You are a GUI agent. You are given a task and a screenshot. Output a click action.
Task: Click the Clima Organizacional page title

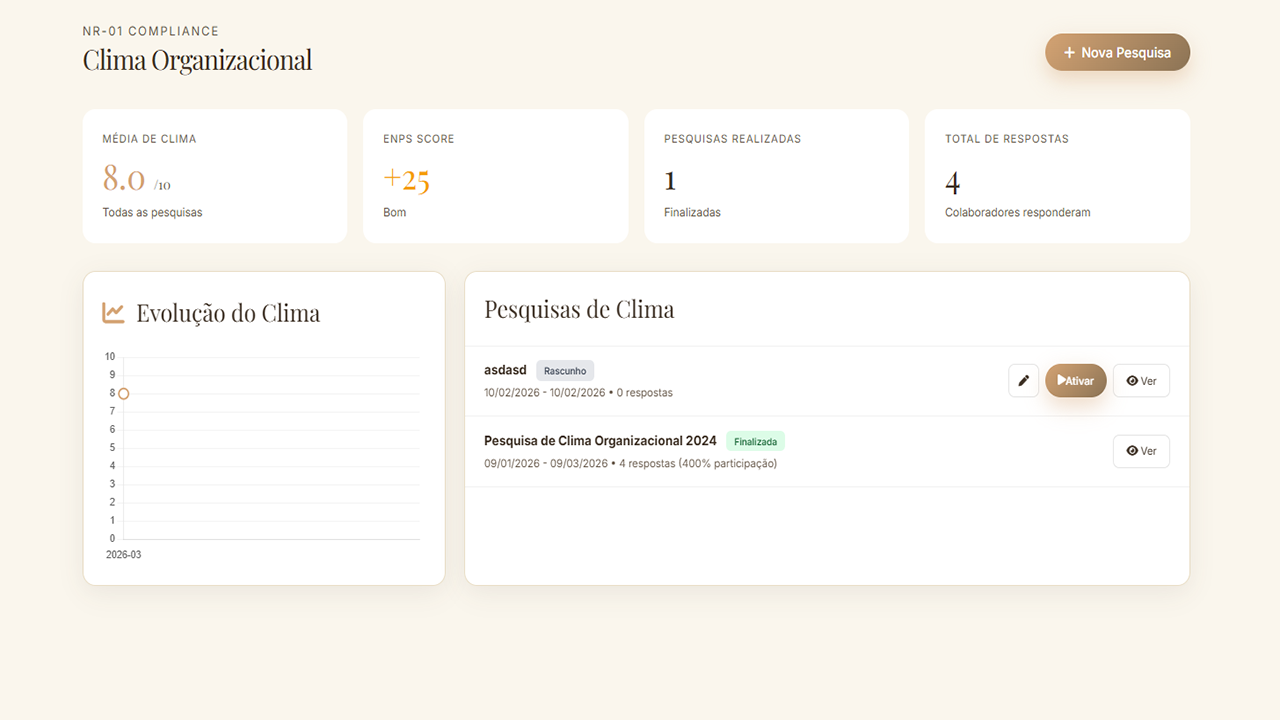click(x=197, y=60)
